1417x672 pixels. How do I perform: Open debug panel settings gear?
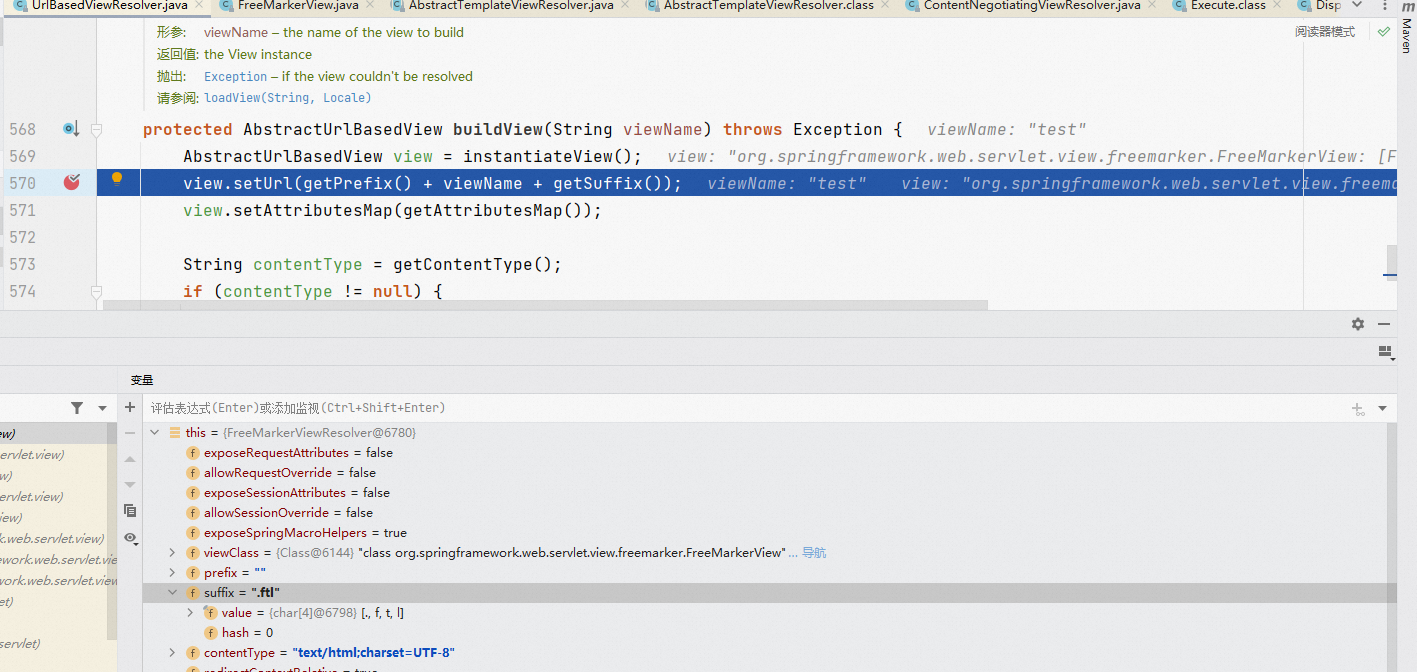1358,324
